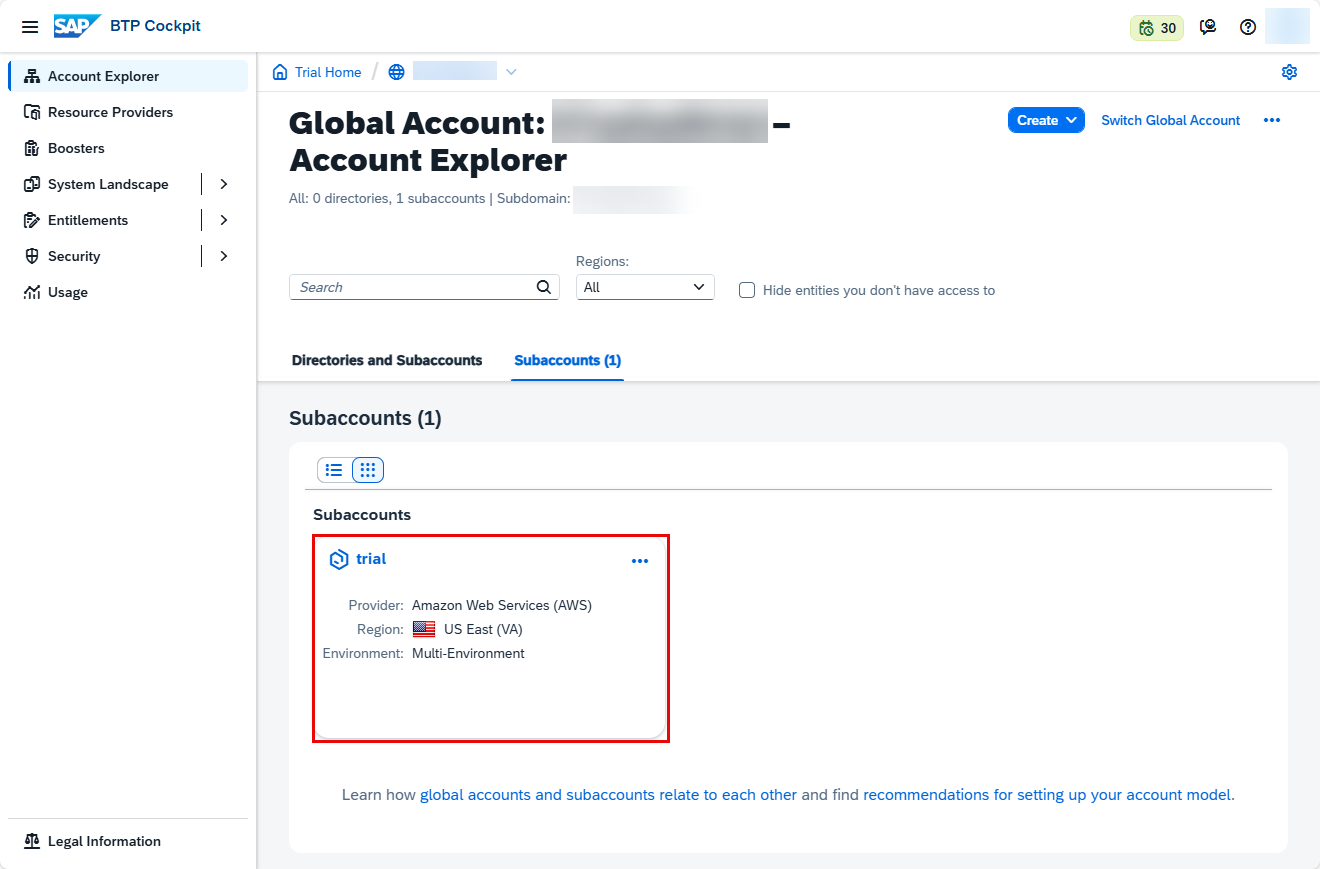This screenshot has width=1320, height=869.
Task: Open Resource Providers in sidebar
Action: 110,112
